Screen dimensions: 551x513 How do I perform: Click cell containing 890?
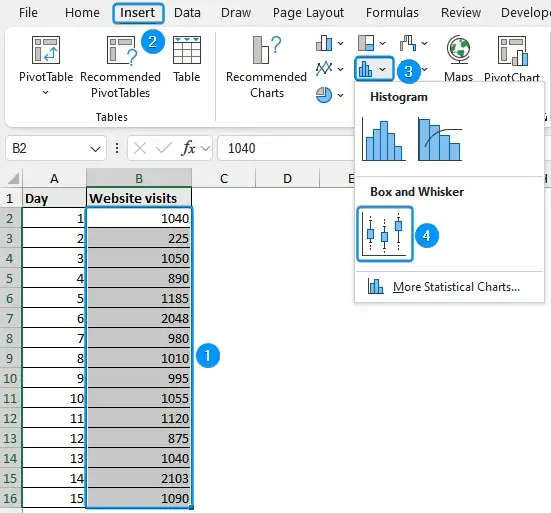click(139, 279)
